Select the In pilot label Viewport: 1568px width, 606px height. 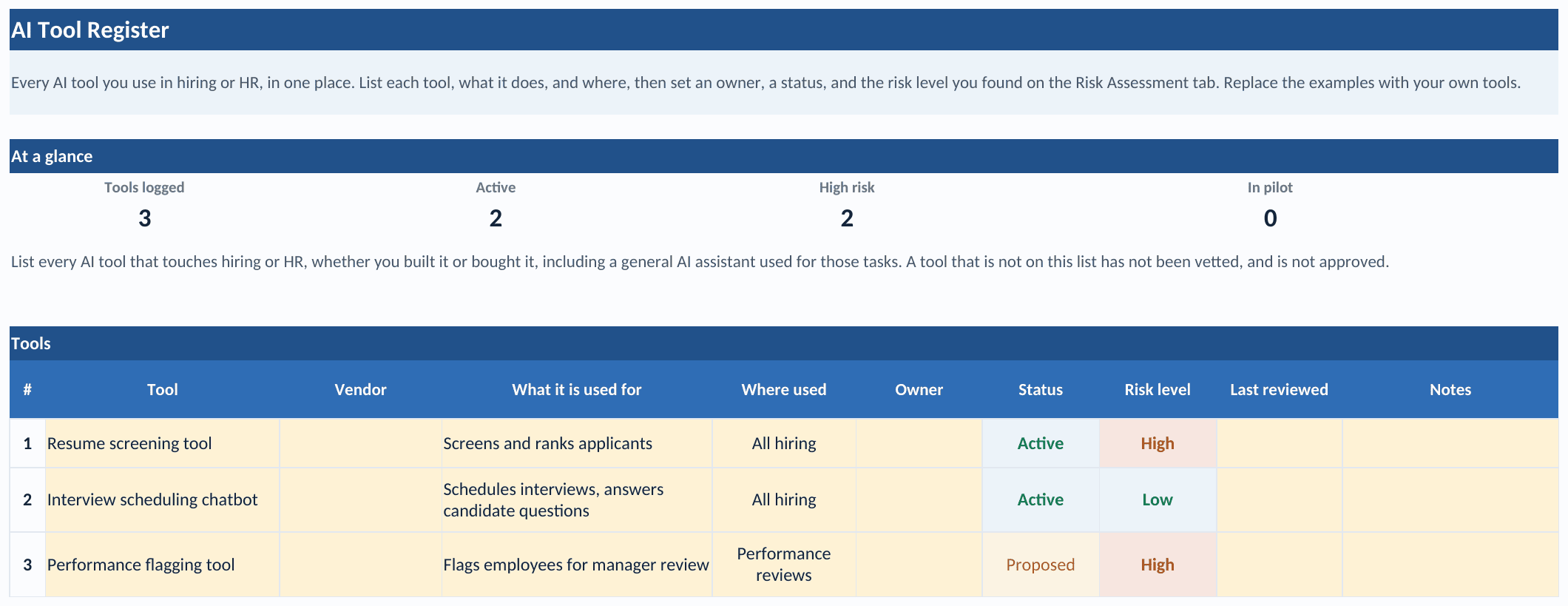click(1270, 187)
